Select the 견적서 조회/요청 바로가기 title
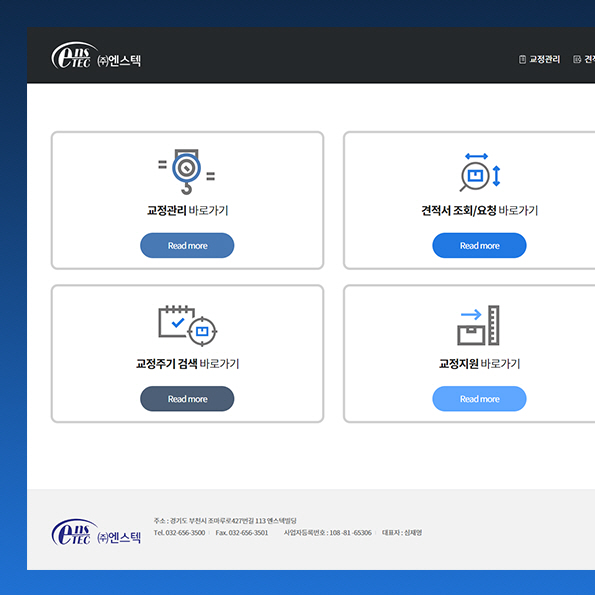This screenshot has height=595, width=595. click(x=480, y=211)
